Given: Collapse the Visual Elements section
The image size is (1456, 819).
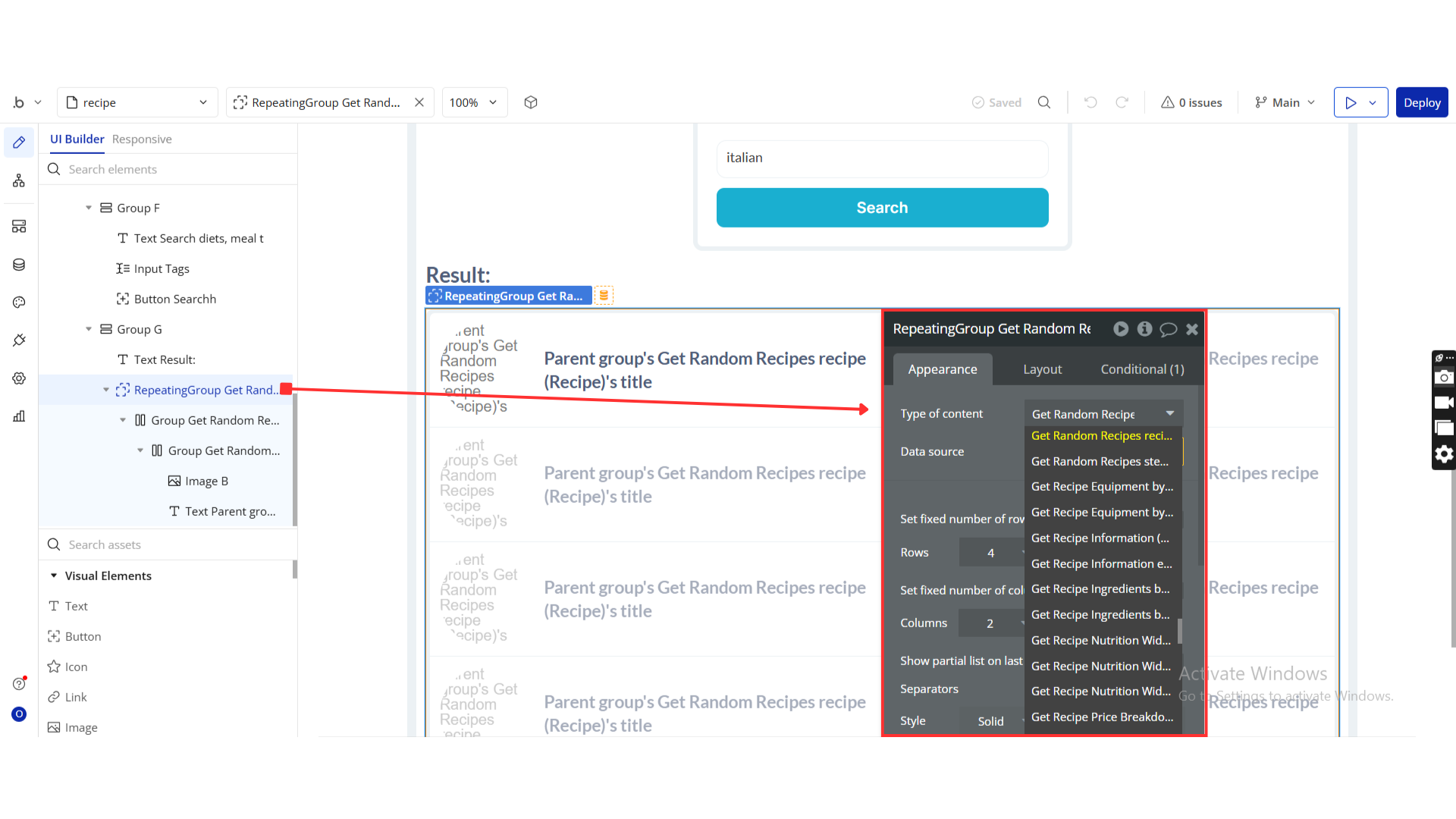Looking at the screenshot, I should [x=54, y=576].
